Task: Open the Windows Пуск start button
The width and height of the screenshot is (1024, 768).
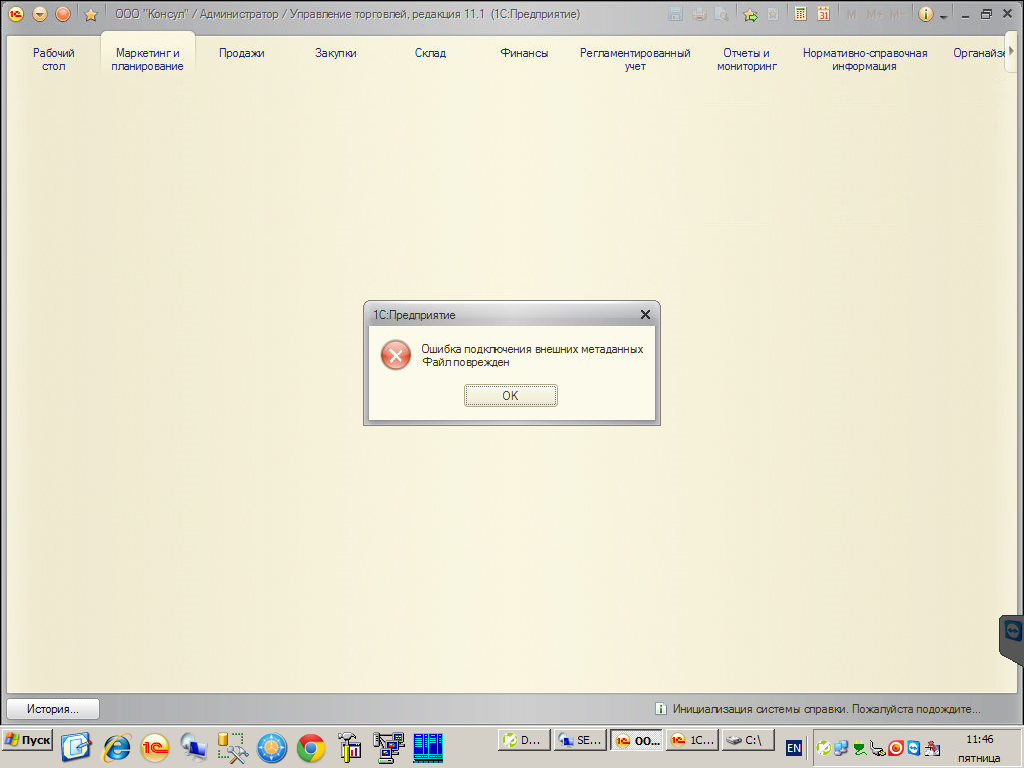Action: coord(27,740)
